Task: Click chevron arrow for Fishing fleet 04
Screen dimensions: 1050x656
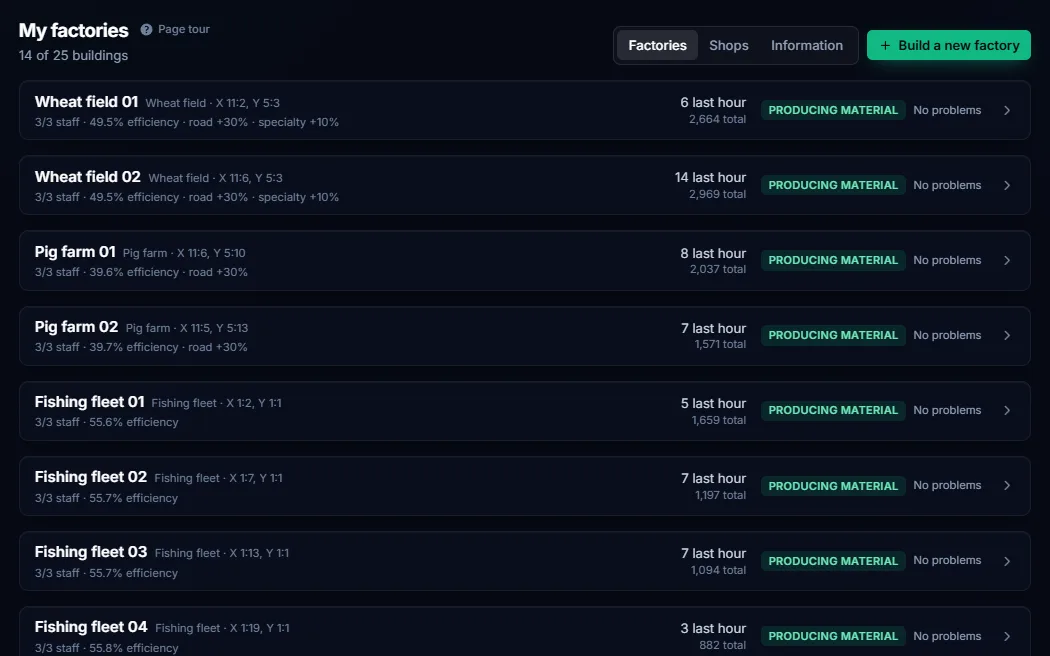Action: [1007, 636]
